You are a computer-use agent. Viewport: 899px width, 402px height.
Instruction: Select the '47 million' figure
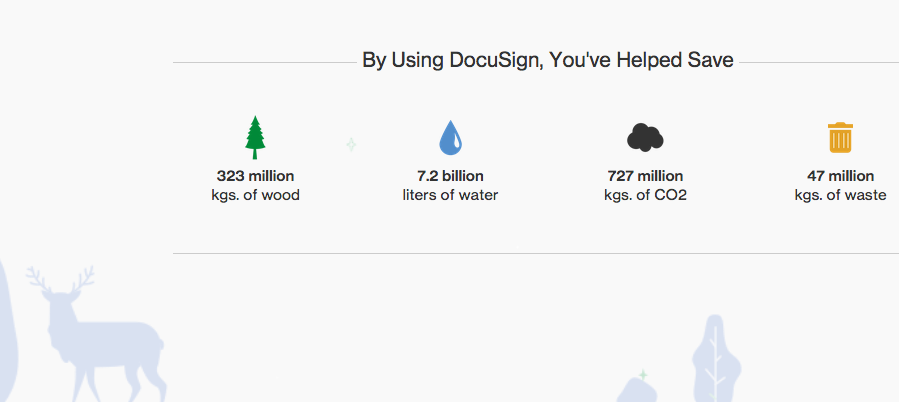(841, 175)
